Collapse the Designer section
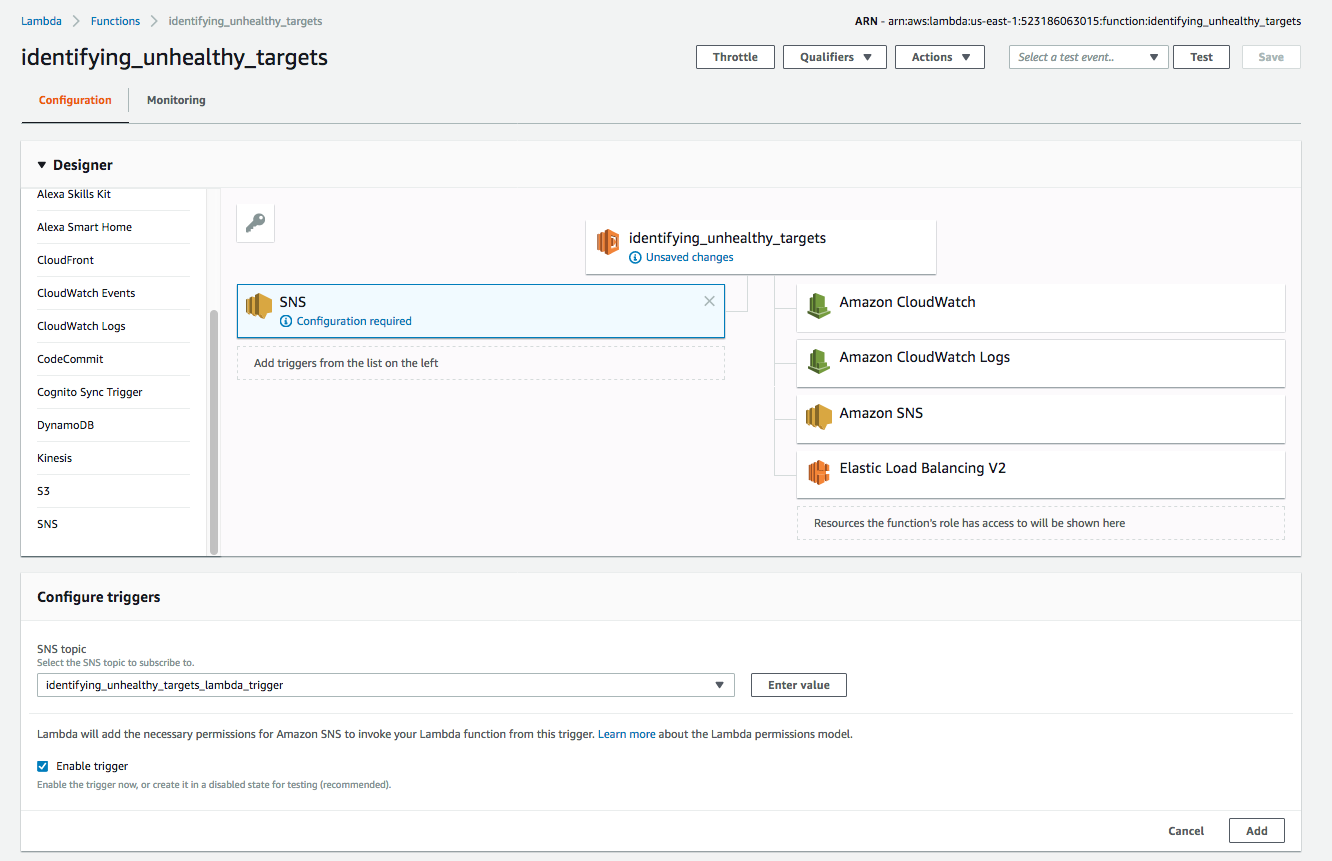1332x861 pixels. pos(42,165)
